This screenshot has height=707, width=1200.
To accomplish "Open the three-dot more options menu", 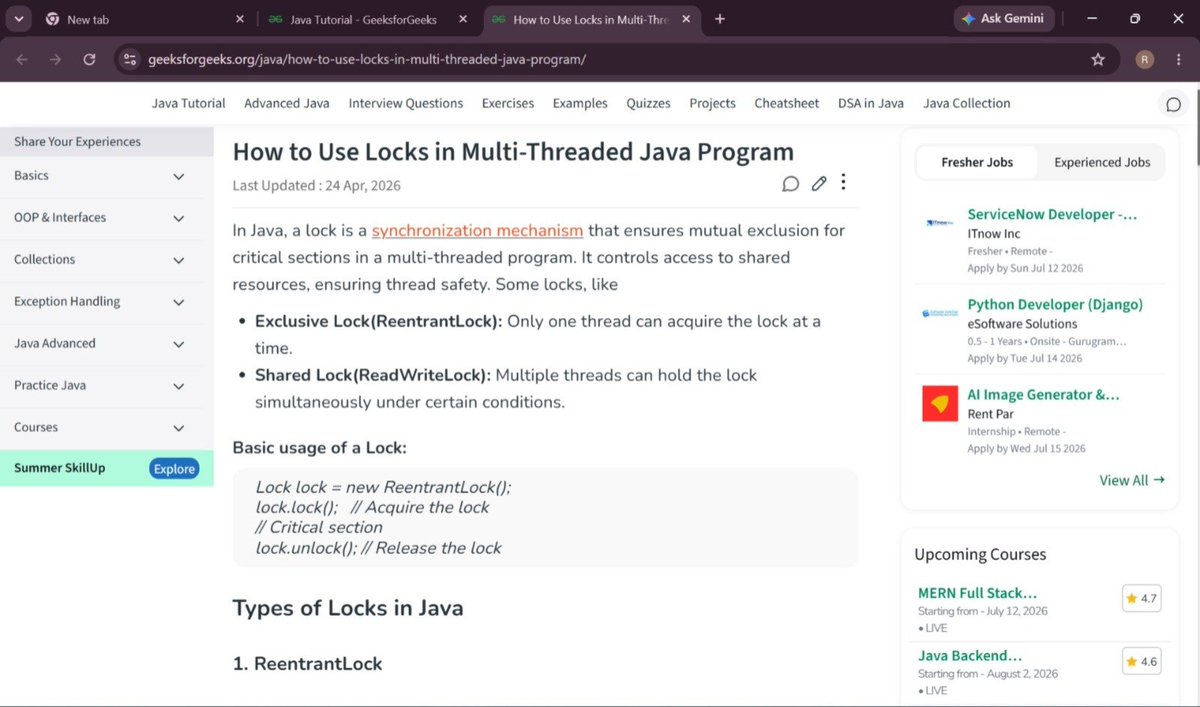I will pyautogui.click(x=844, y=182).
